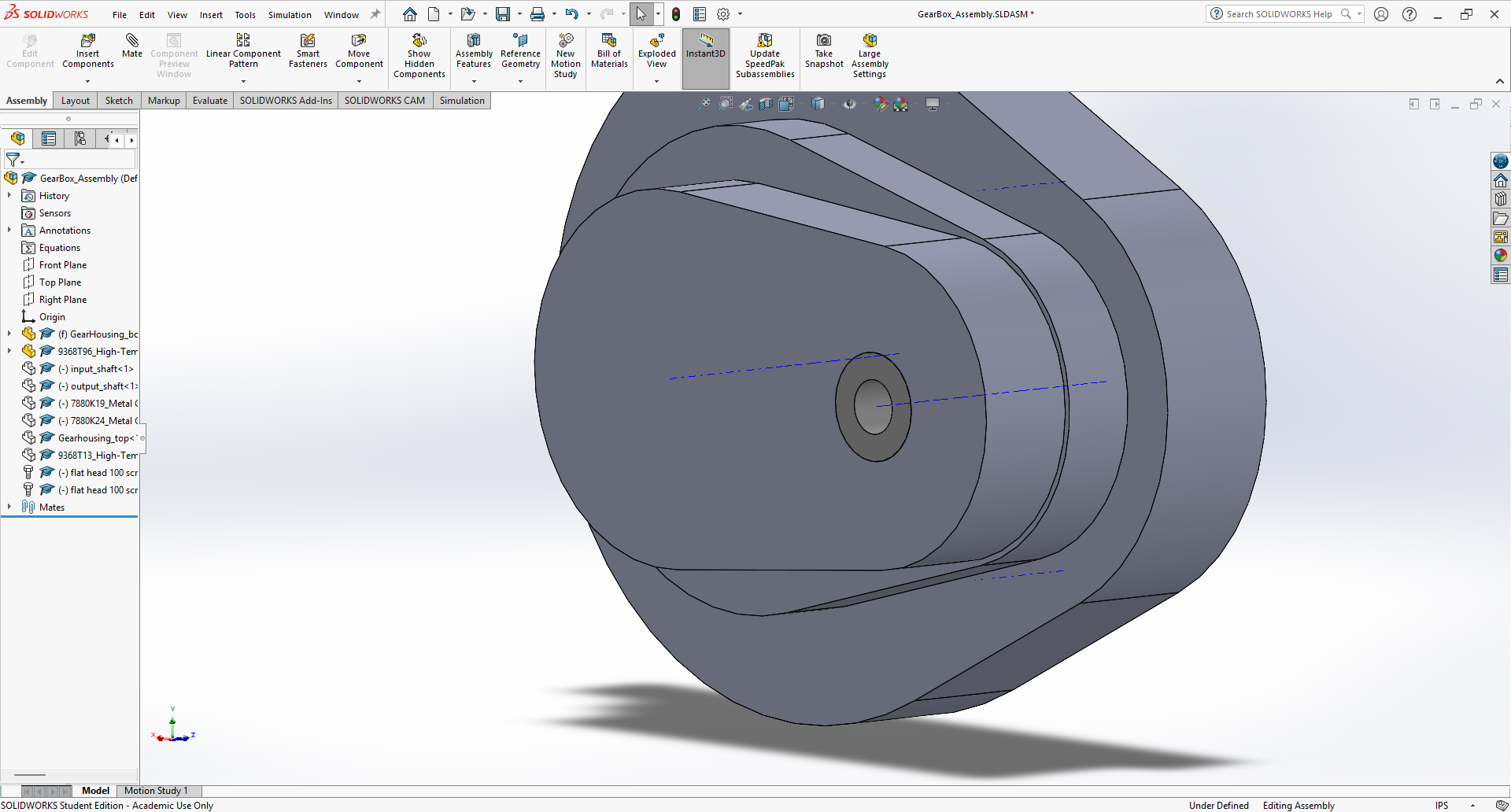Expand the Annotations tree node

coord(9,230)
